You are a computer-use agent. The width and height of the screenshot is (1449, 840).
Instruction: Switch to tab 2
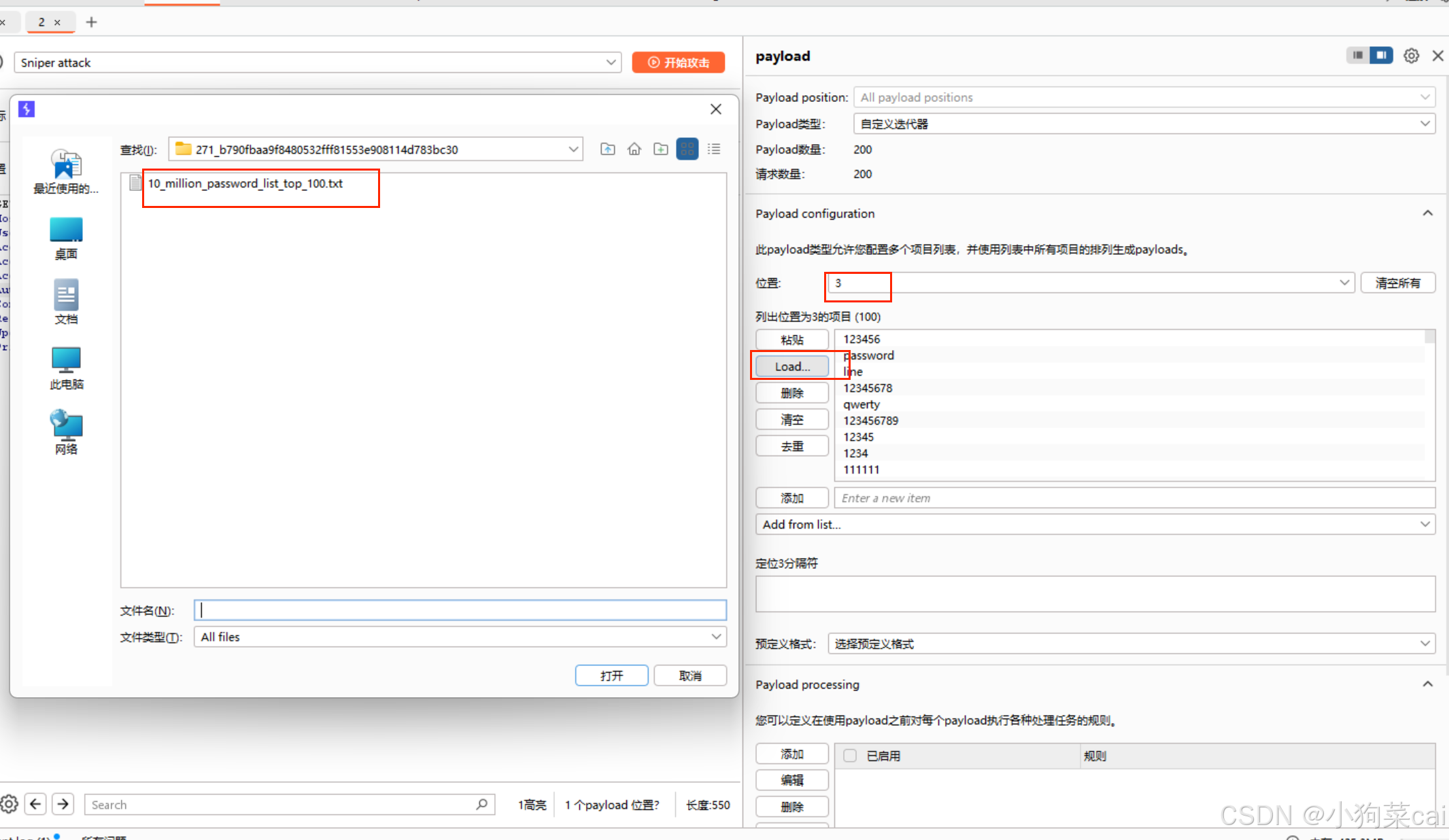(x=41, y=22)
